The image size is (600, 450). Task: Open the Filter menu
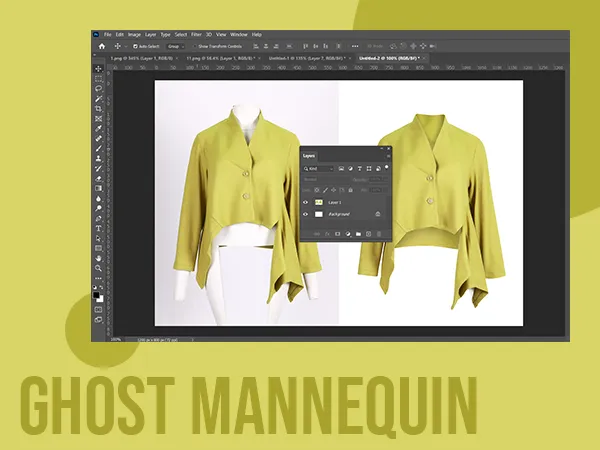pyautogui.click(x=196, y=34)
